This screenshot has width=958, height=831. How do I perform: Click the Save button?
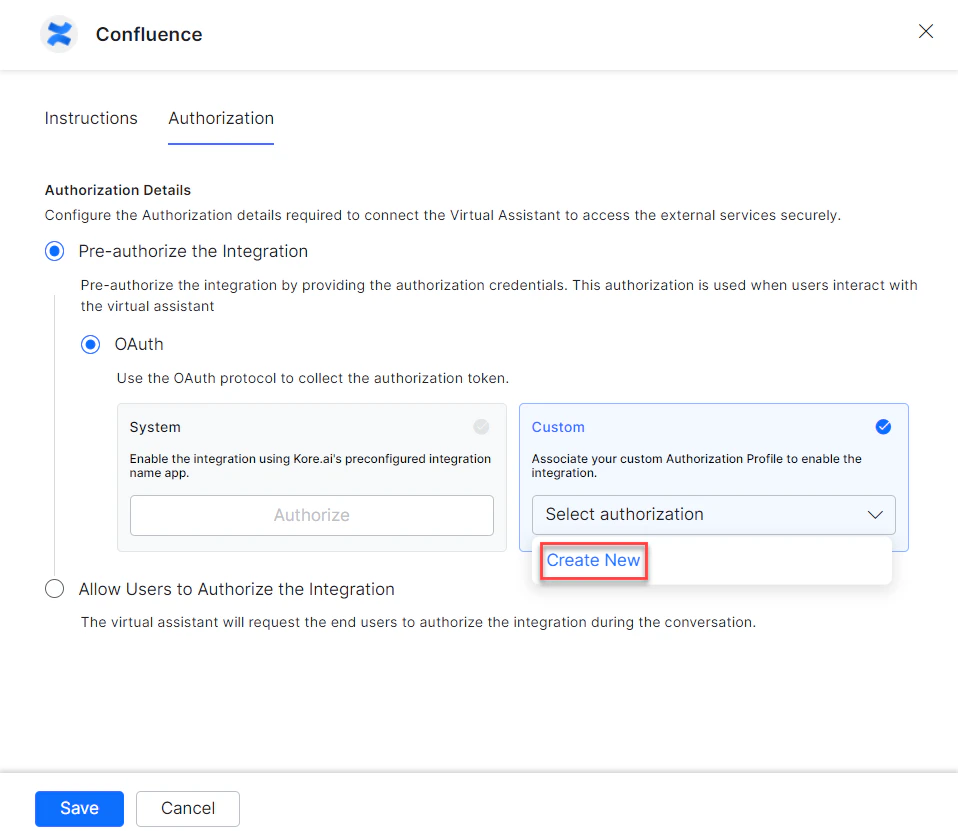(x=79, y=808)
